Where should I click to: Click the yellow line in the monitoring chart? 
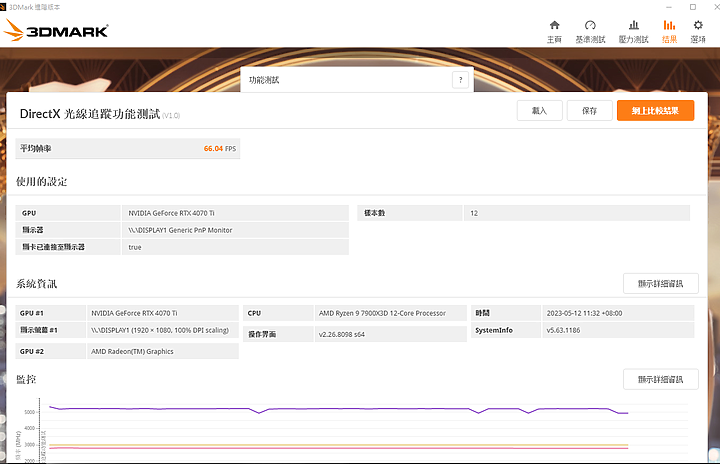pyautogui.click(x=338, y=445)
